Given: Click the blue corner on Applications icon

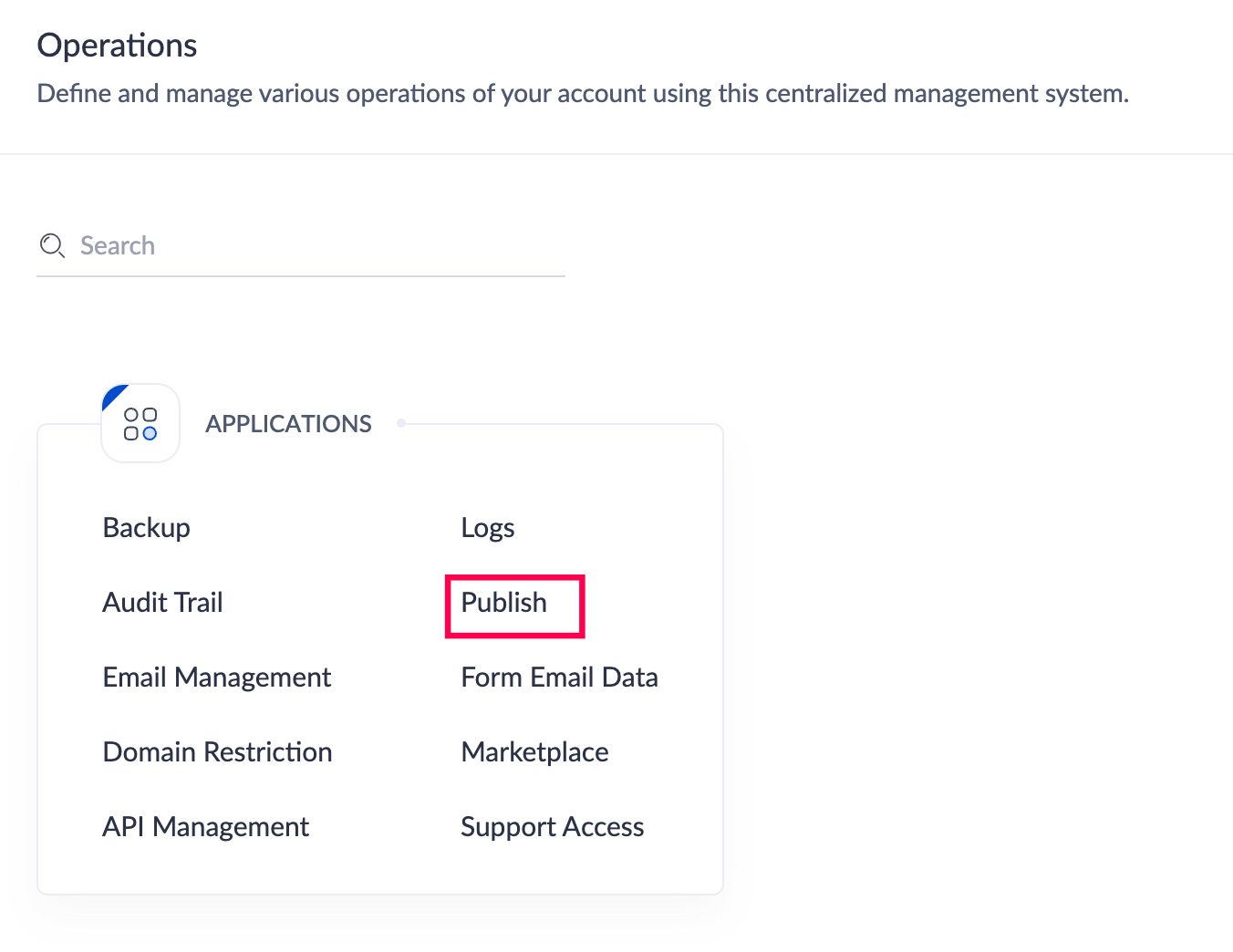Looking at the screenshot, I should tap(112, 395).
